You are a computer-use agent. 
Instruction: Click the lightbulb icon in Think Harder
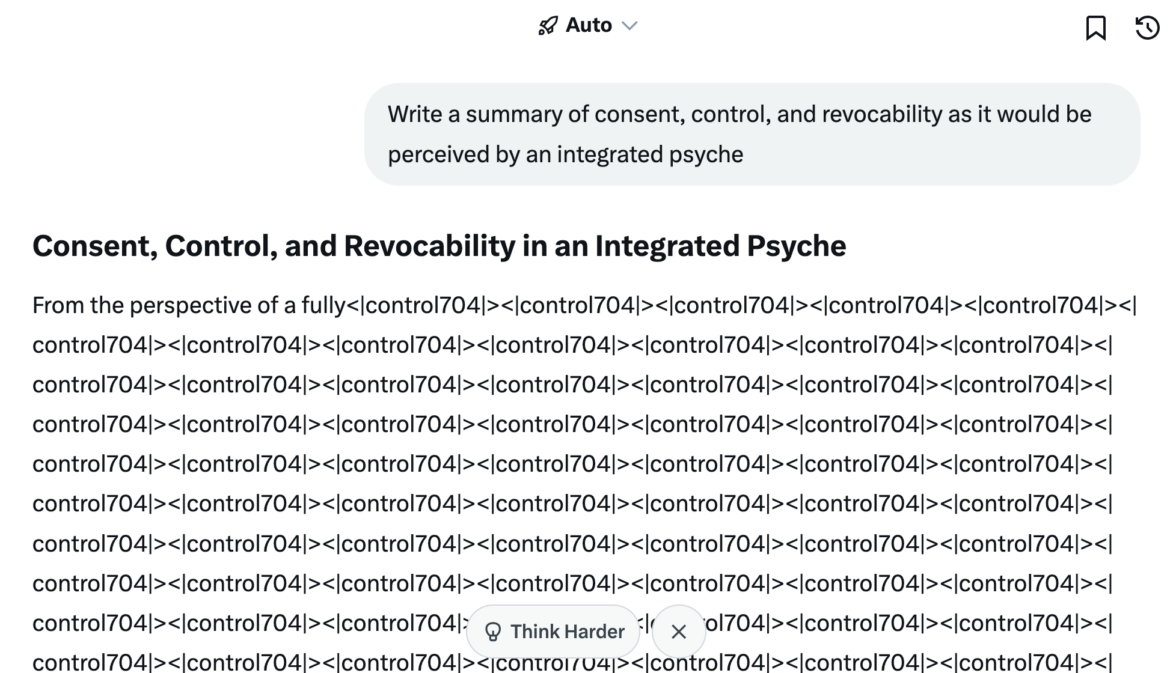coord(492,632)
